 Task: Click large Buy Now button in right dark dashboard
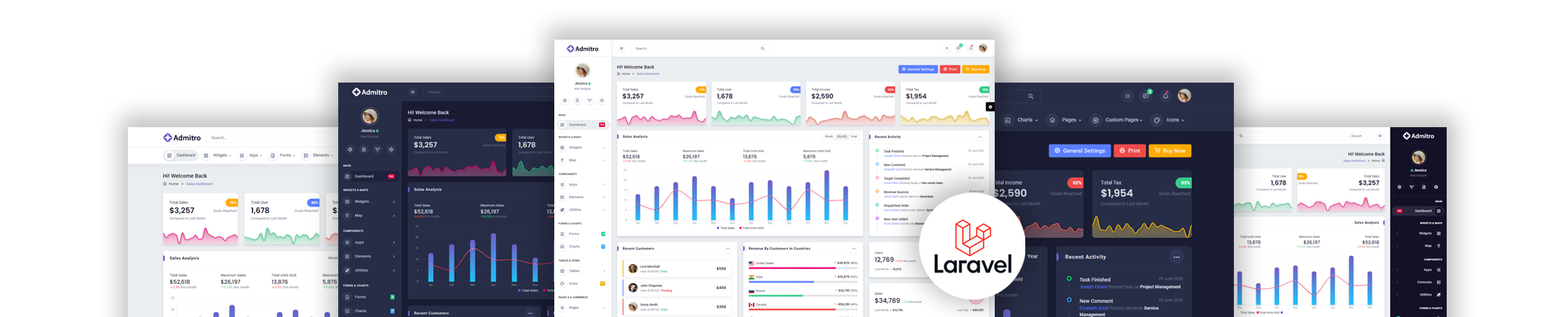(x=1170, y=151)
